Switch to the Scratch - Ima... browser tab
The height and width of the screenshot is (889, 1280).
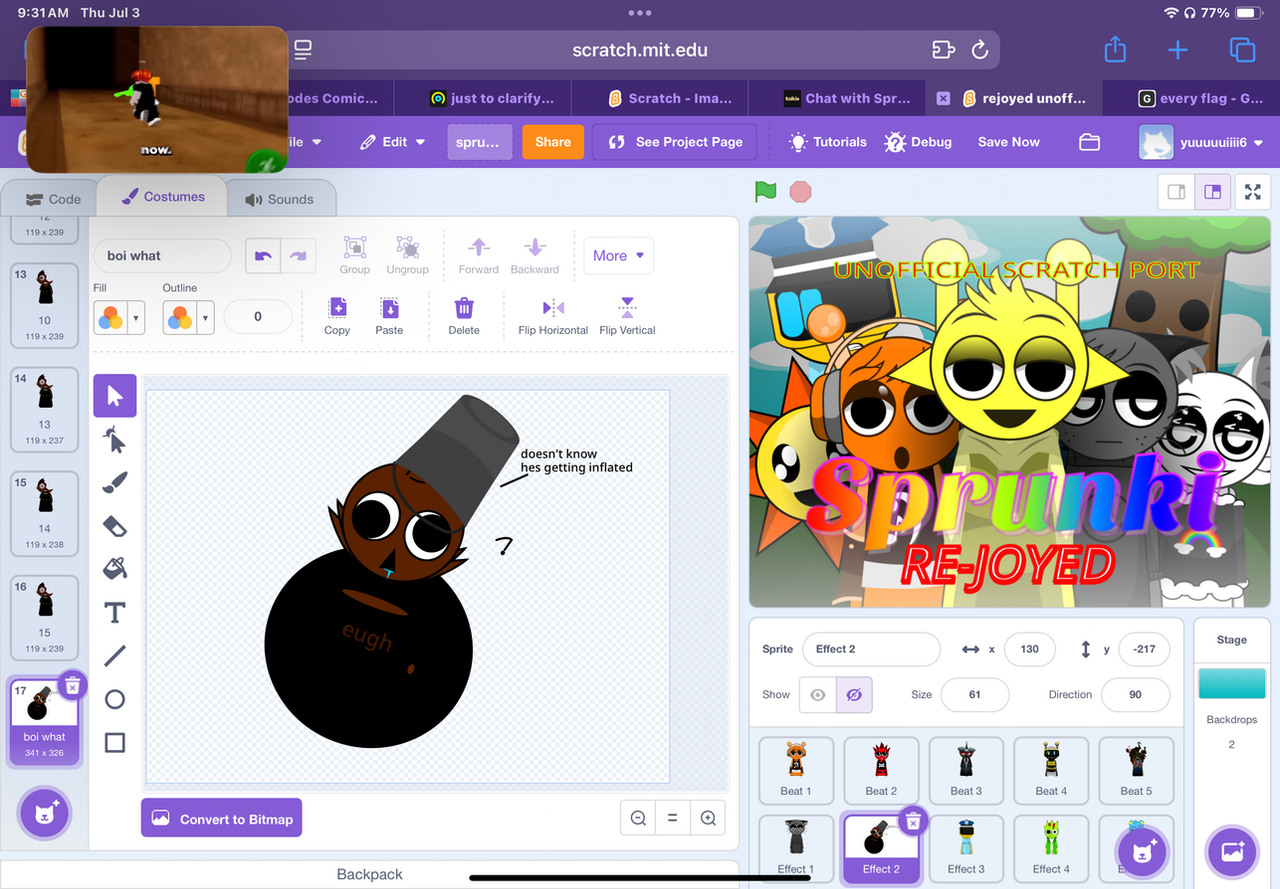point(670,98)
